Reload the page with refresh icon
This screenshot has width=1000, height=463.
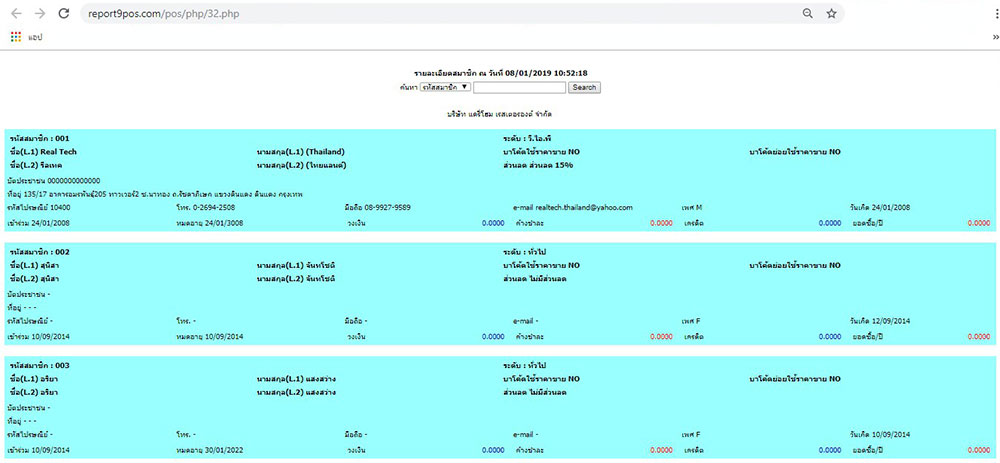[64, 14]
